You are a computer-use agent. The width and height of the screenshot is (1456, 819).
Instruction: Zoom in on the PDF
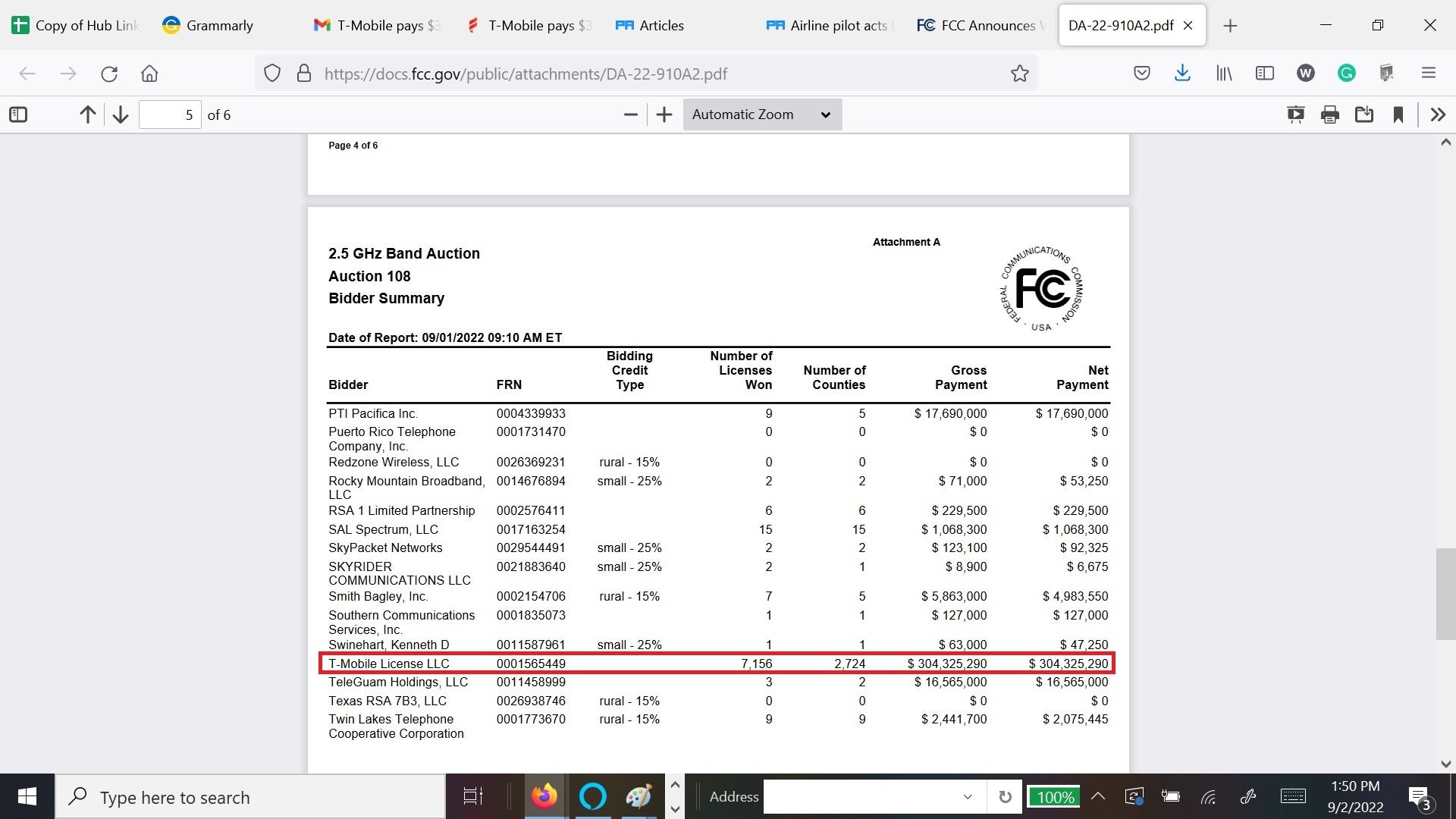(664, 115)
